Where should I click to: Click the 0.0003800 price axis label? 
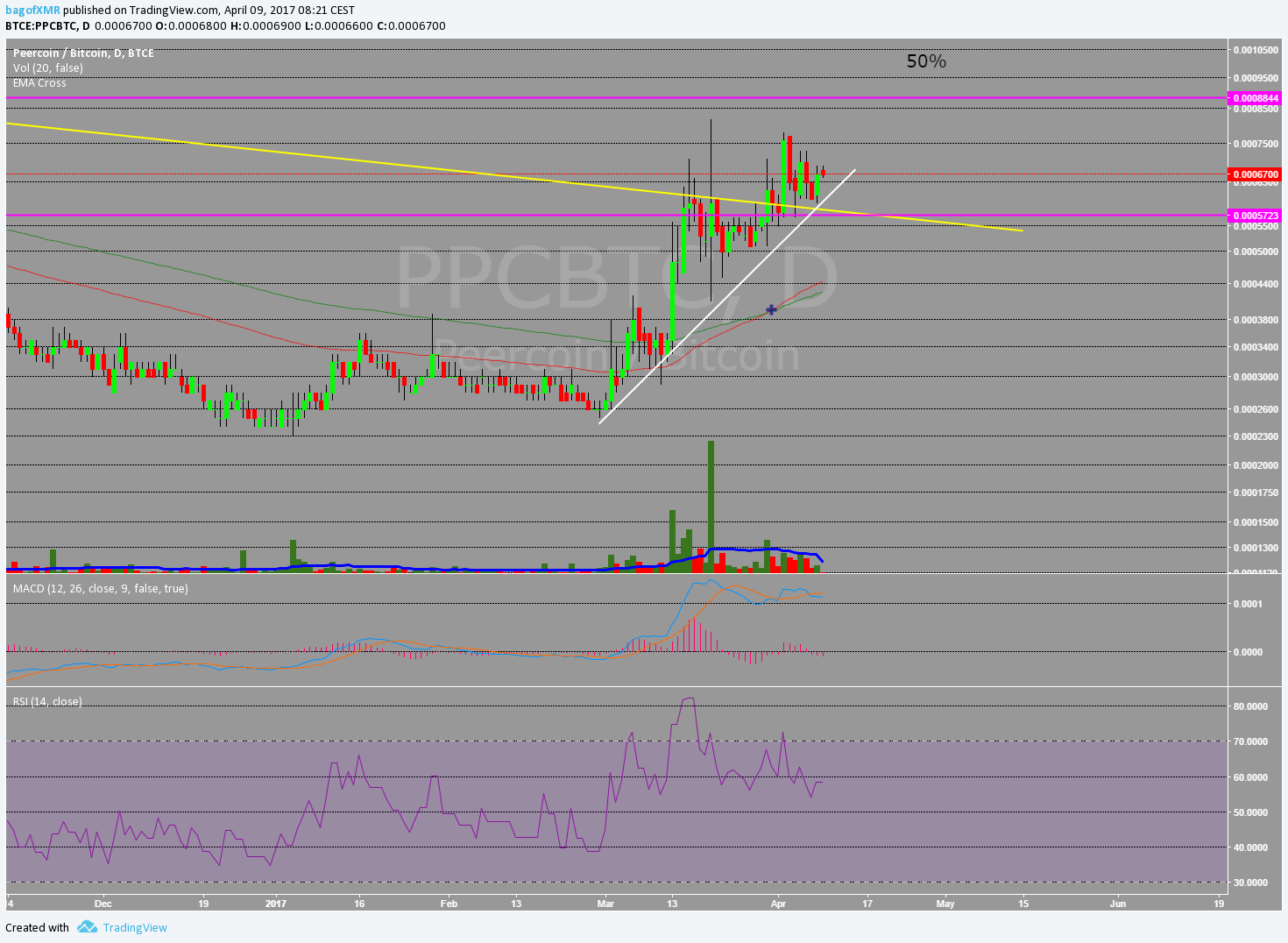[1256, 320]
